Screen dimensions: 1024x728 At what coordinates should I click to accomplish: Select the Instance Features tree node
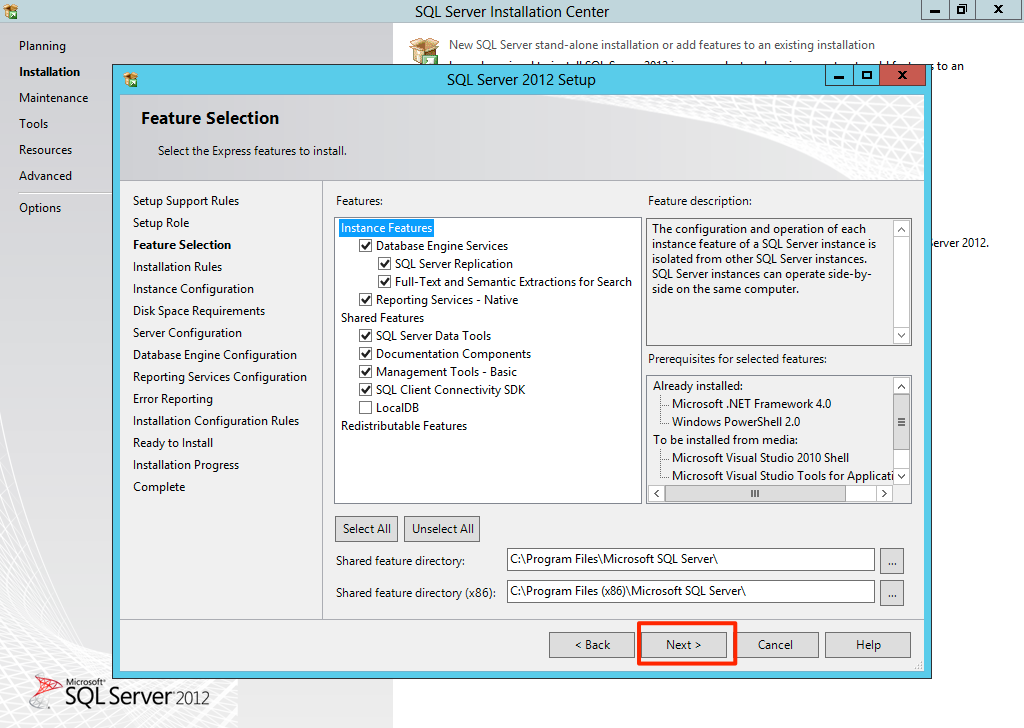coord(386,228)
